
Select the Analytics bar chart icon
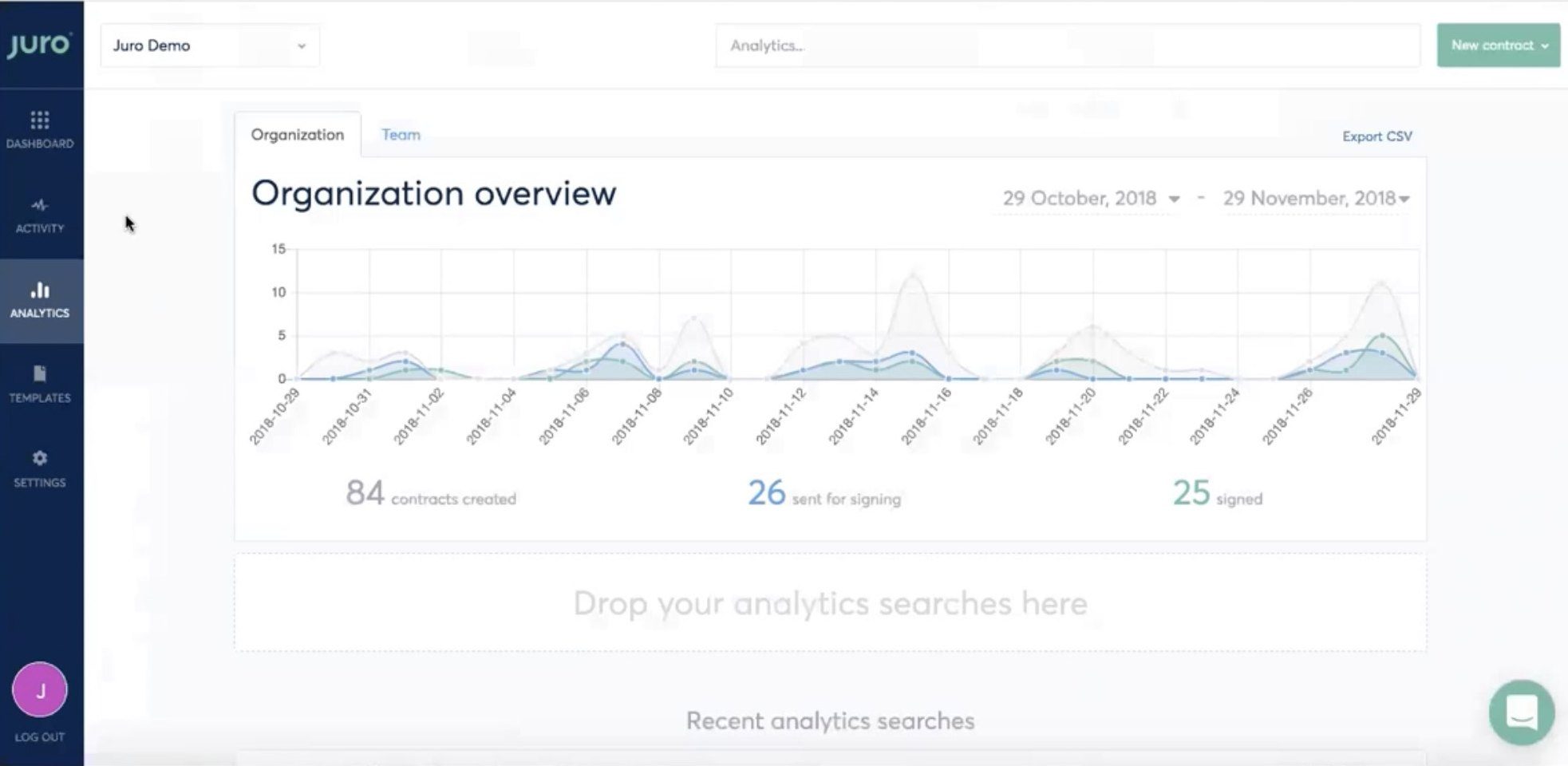pyautogui.click(x=40, y=290)
